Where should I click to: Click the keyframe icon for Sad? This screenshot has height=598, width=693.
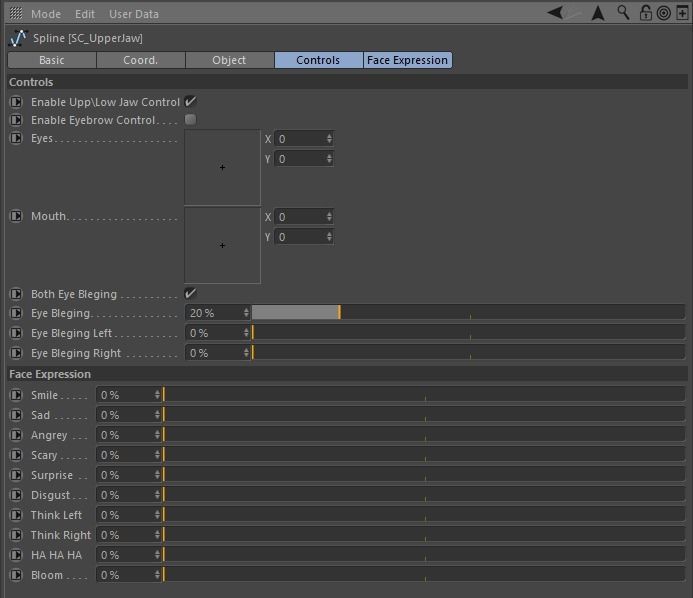[16, 415]
